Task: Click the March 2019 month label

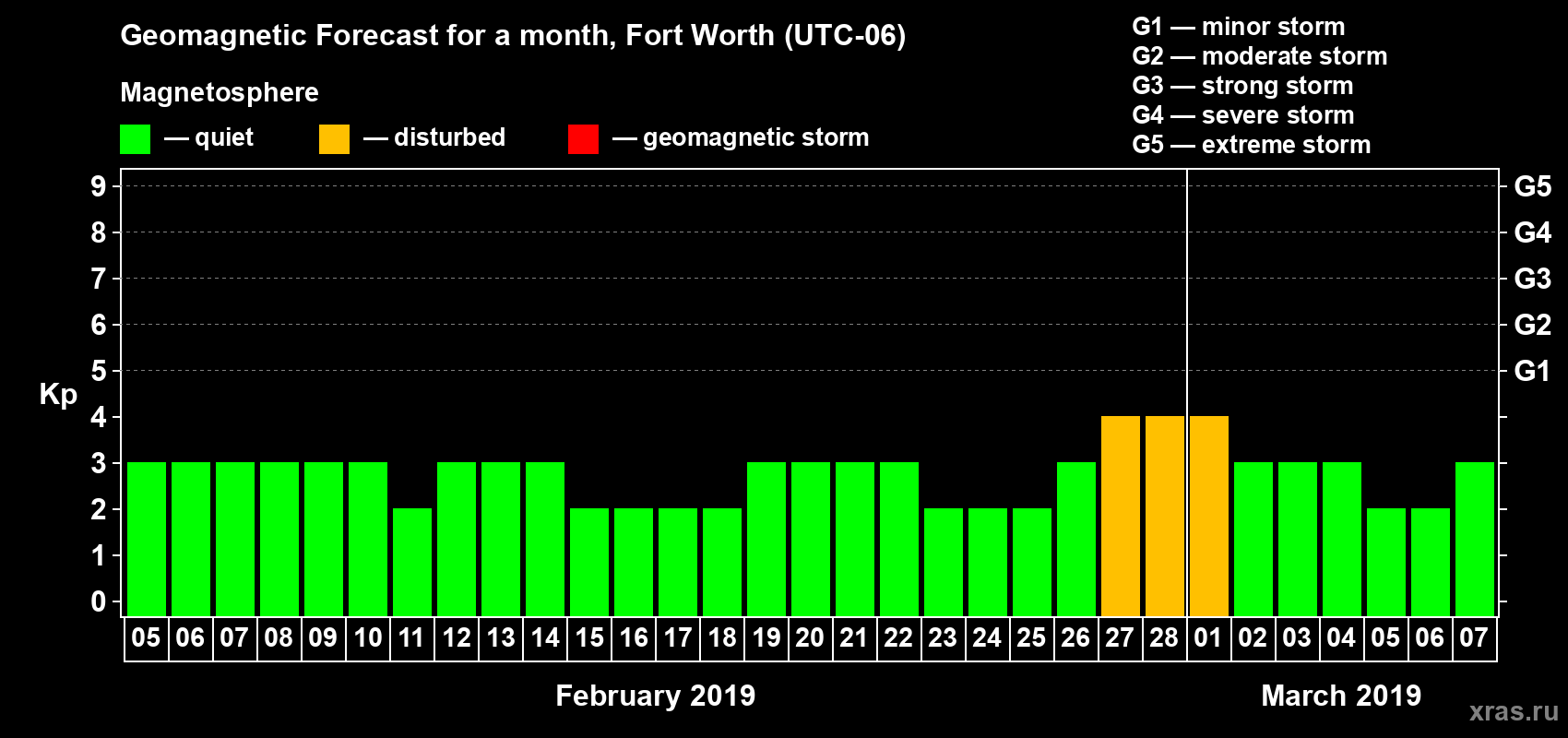Action: click(x=1341, y=696)
